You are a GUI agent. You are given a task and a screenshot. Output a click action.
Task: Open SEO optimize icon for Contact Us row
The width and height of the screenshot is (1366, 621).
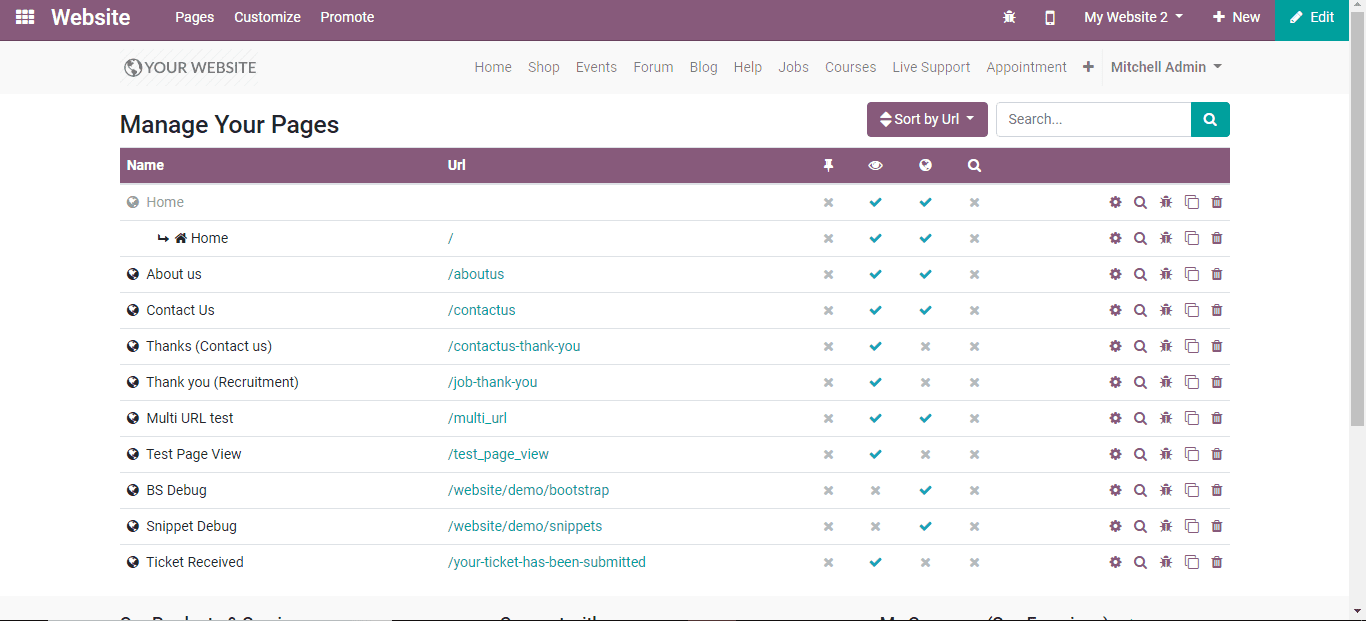click(1140, 310)
